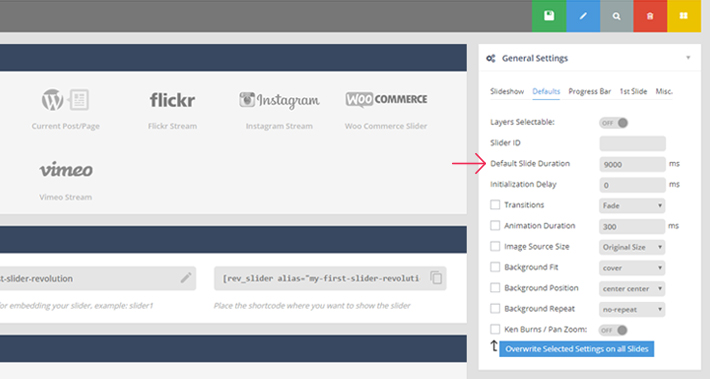The height and width of the screenshot is (379, 710).
Task: Click Overwrite Selected Settings on all Slides
Action: [576, 349]
